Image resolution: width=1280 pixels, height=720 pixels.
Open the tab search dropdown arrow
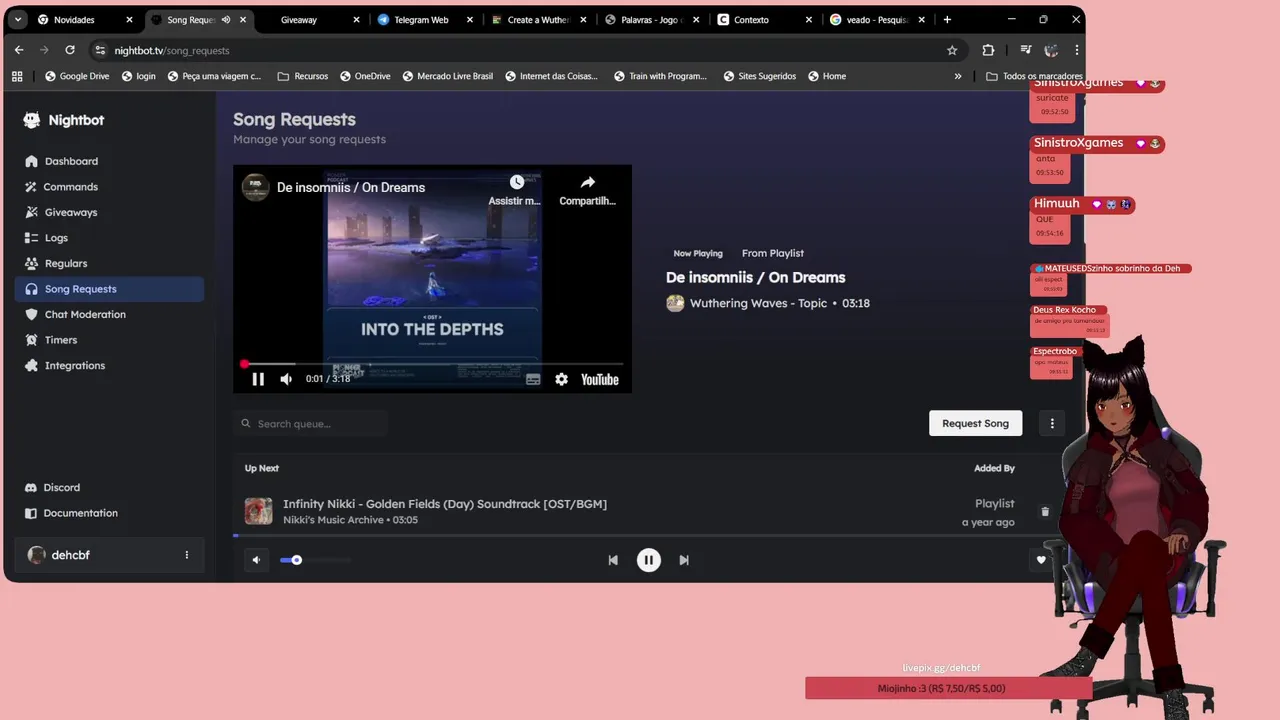point(17,20)
